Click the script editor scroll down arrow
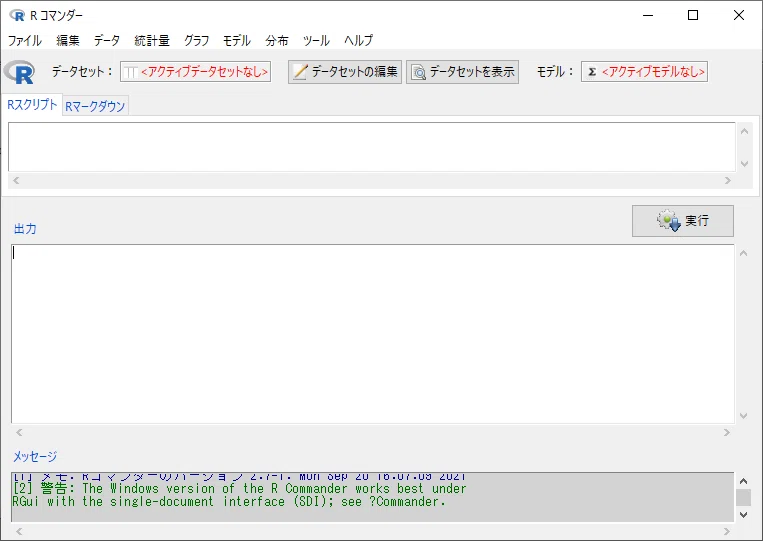 point(744,164)
